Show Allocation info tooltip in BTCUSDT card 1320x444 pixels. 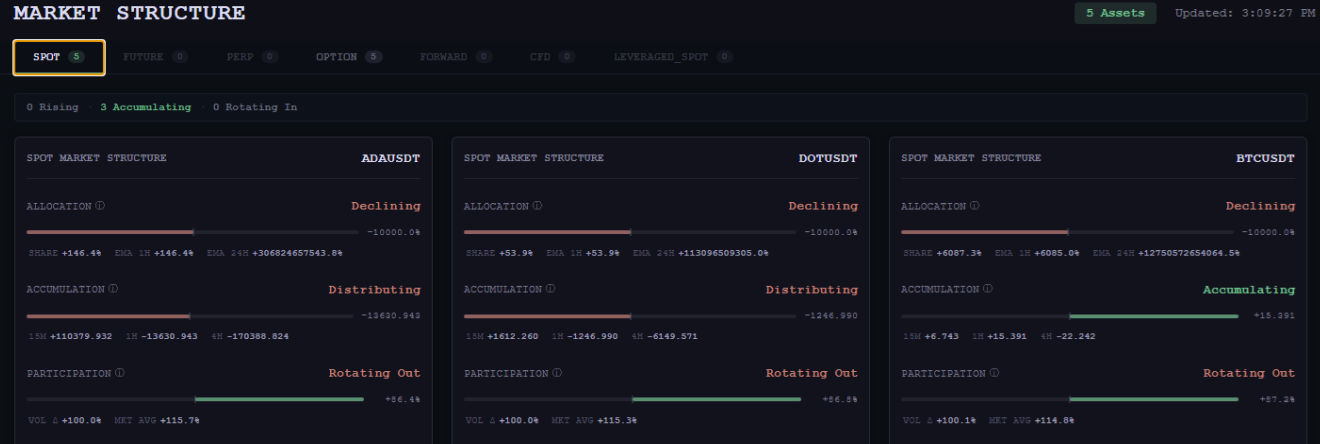click(974, 206)
